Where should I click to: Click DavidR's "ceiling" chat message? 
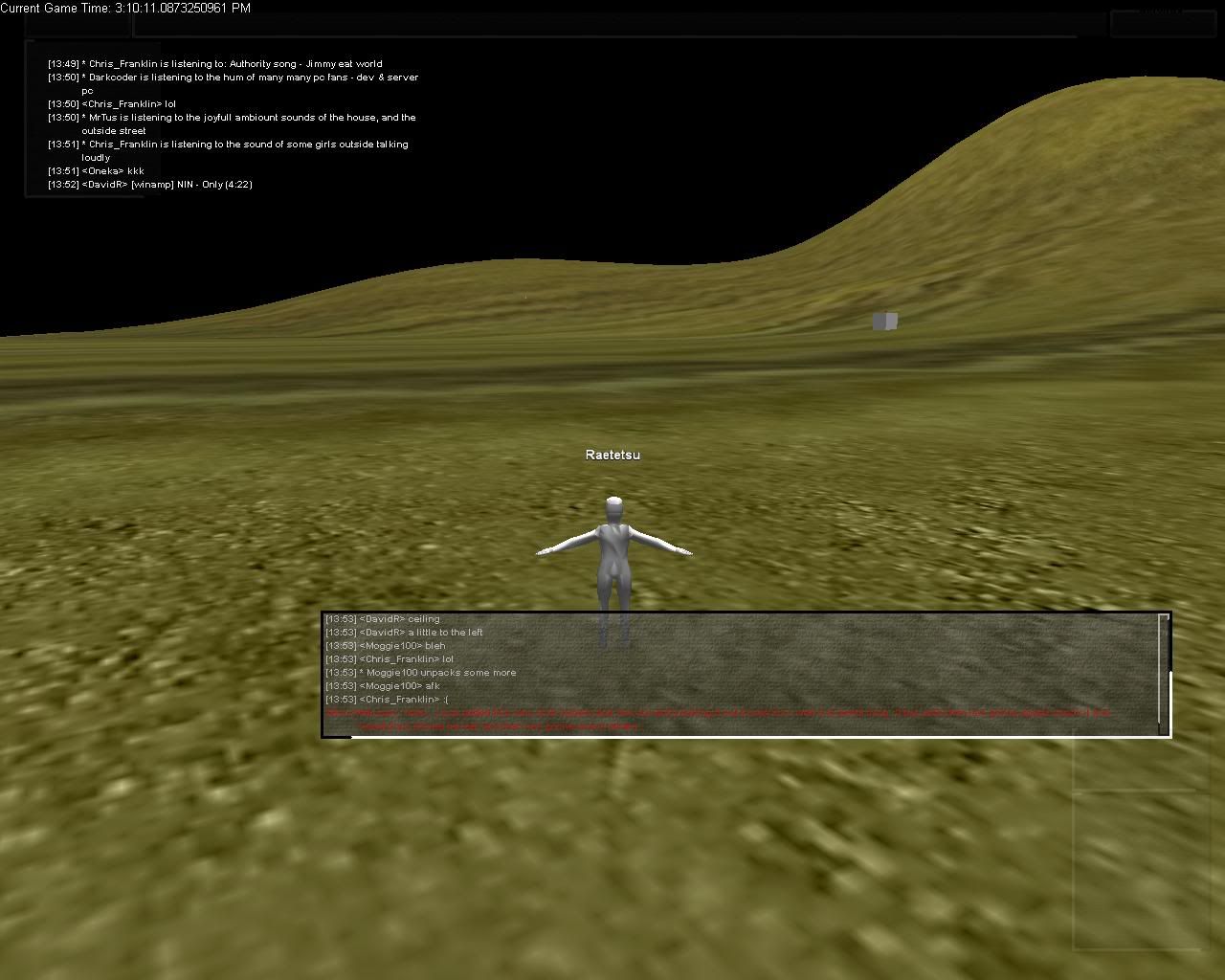click(x=383, y=619)
